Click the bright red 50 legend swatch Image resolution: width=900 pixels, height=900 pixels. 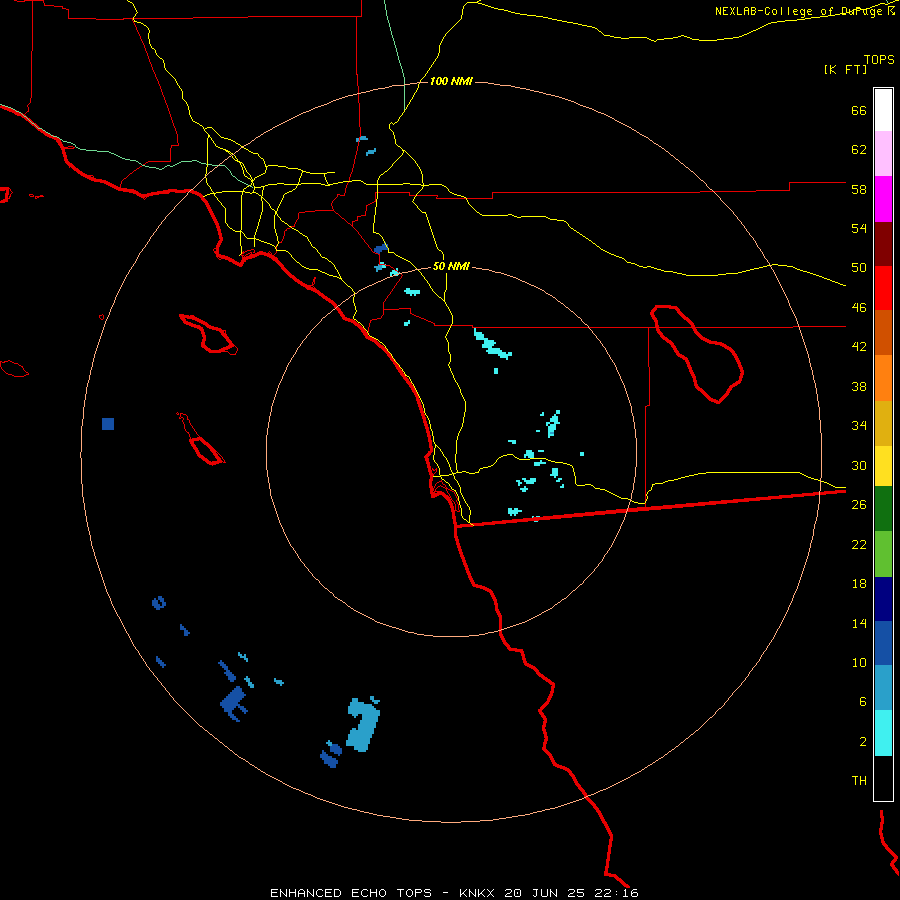(x=883, y=288)
